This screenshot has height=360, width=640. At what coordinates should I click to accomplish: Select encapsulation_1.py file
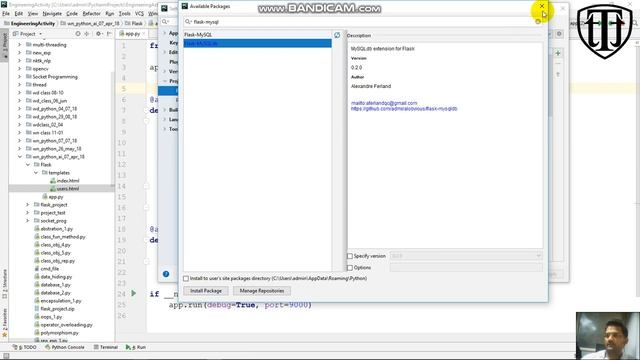(x=58, y=300)
